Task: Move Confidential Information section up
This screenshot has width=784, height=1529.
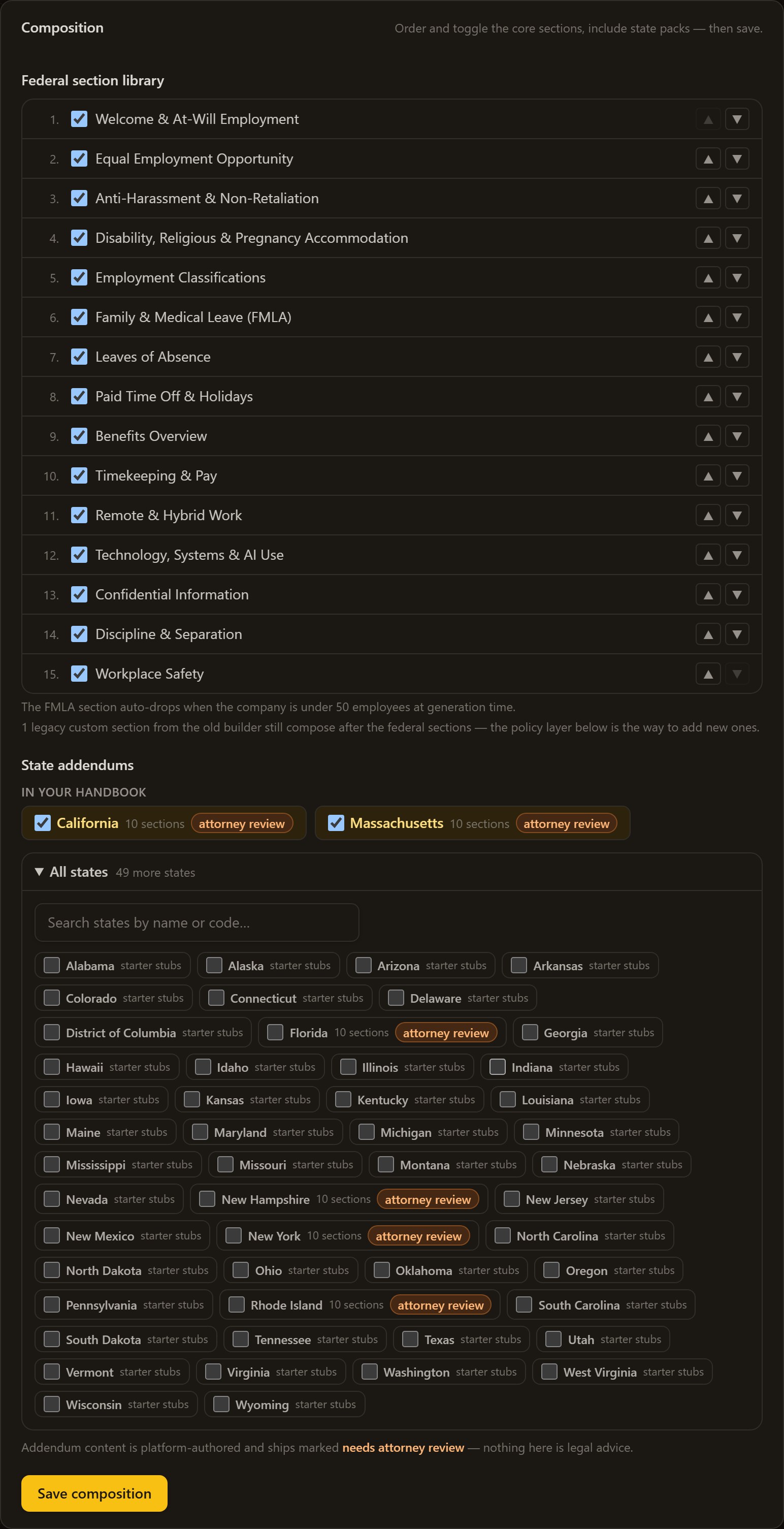Action: (x=708, y=595)
